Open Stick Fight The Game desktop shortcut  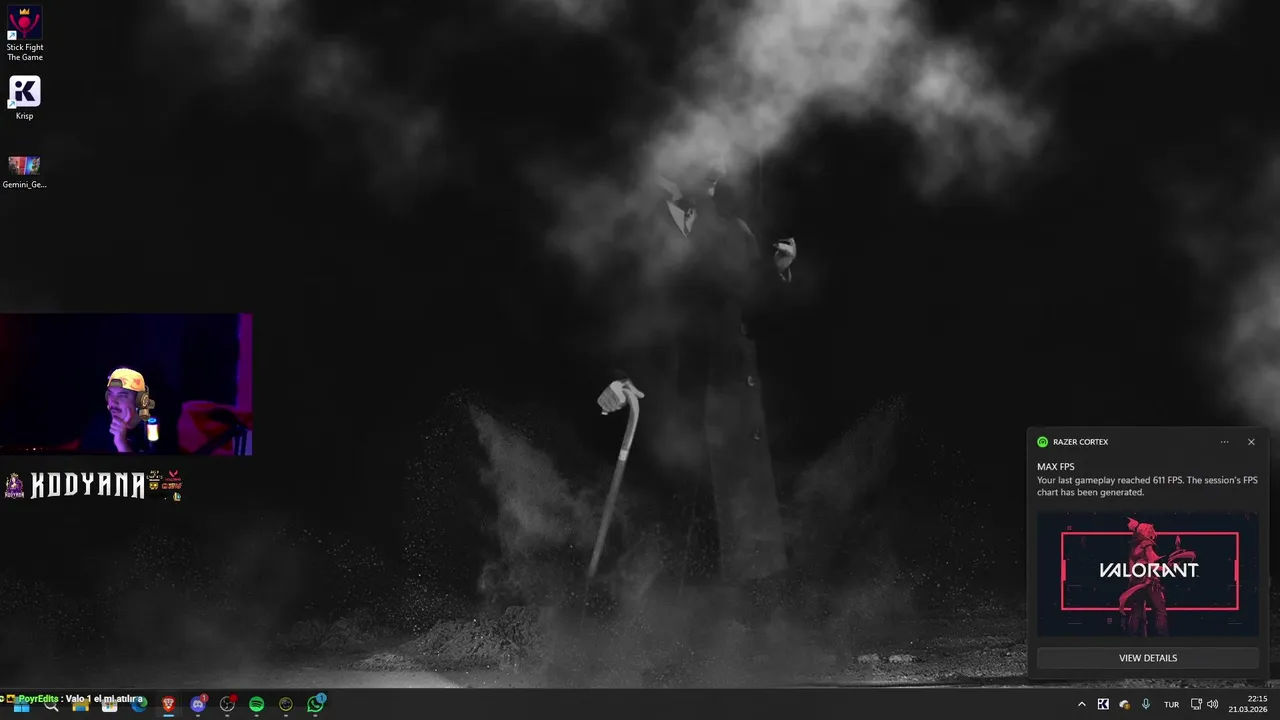coord(24,33)
